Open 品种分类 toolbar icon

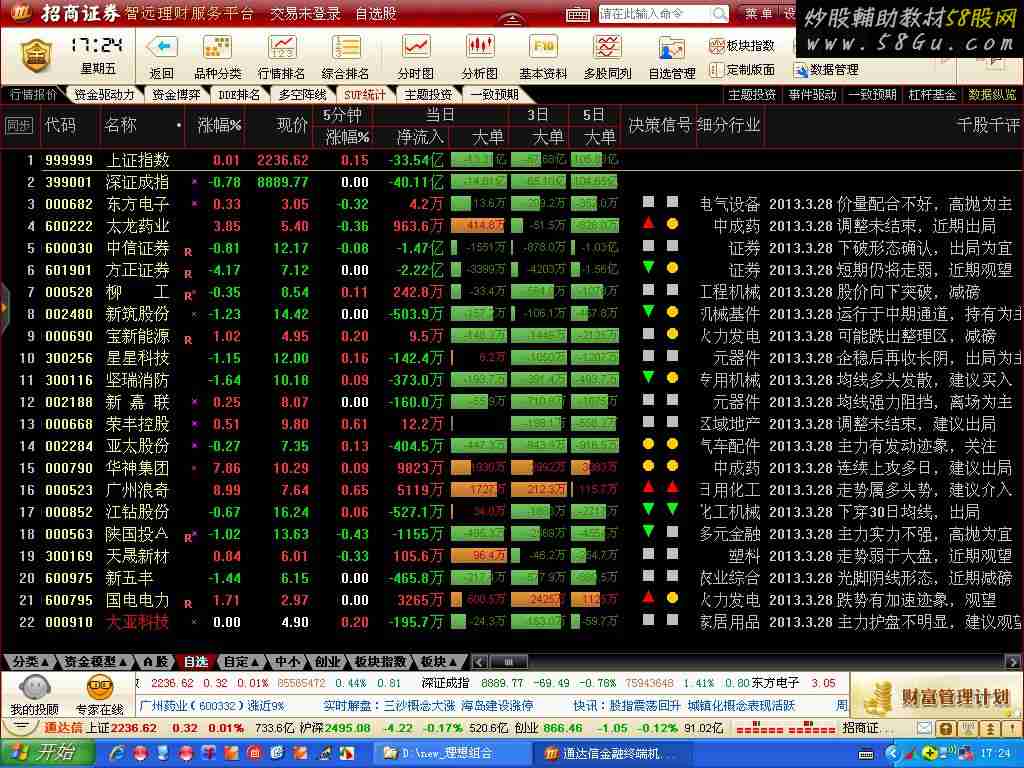(217, 47)
